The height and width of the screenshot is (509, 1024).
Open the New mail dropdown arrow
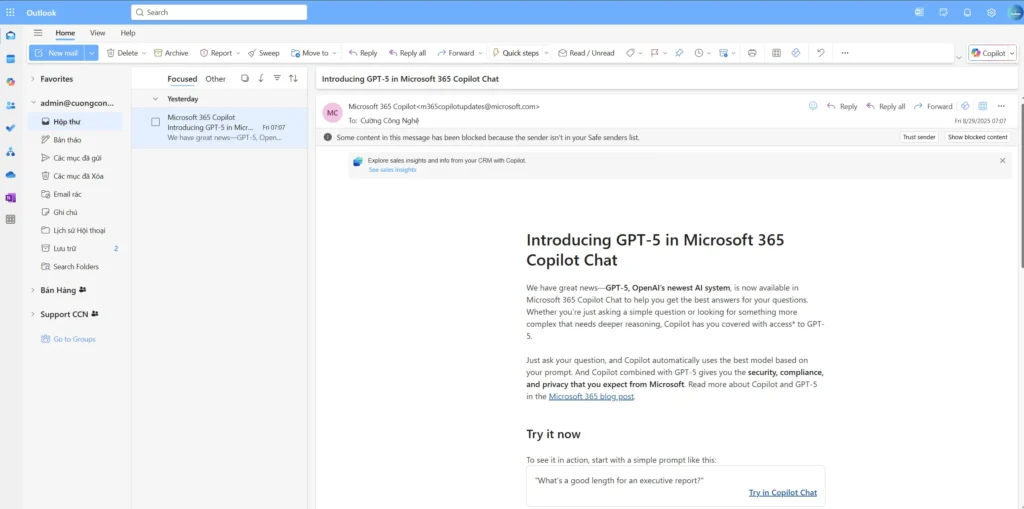(x=91, y=53)
